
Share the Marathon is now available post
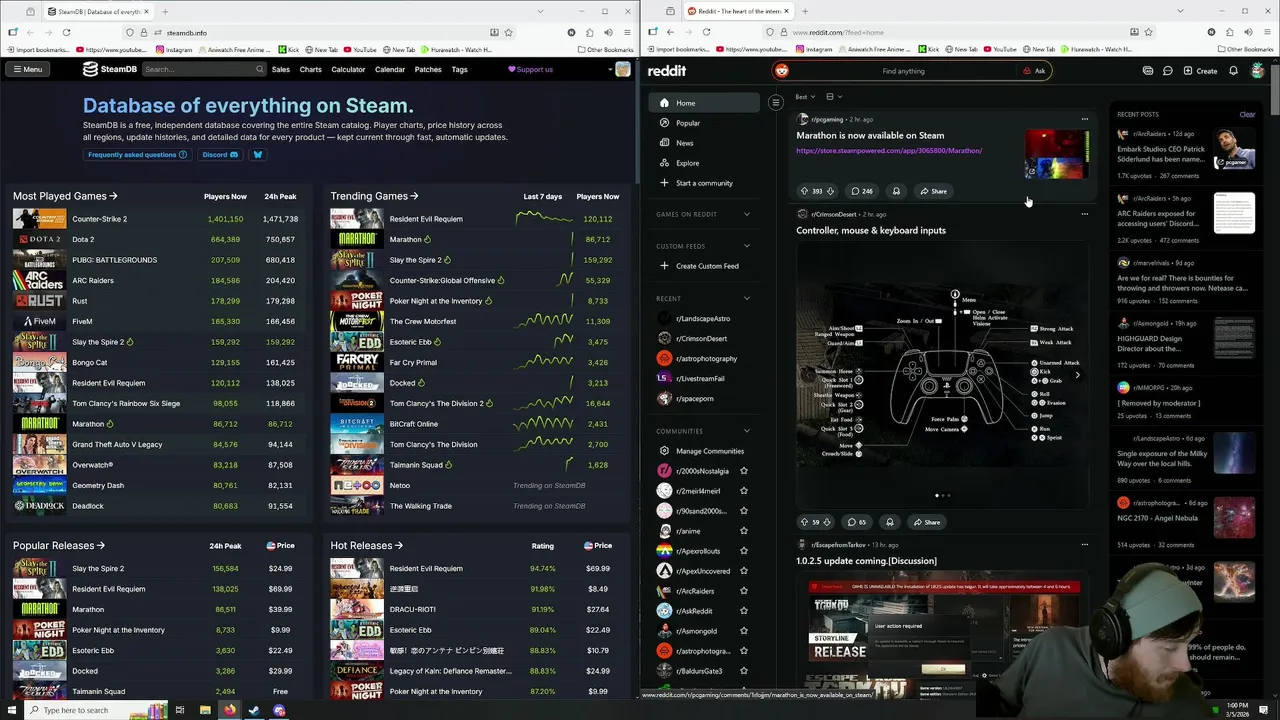pos(933,191)
